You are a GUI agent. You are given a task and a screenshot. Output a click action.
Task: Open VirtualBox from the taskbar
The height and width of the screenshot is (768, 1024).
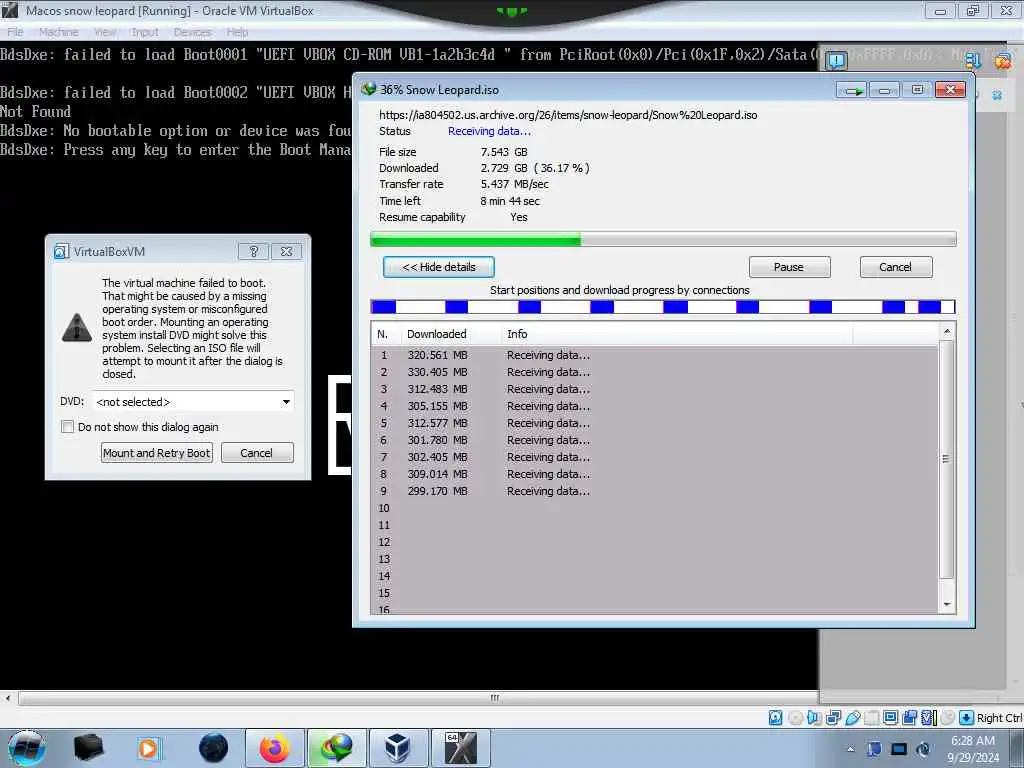(398, 748)
